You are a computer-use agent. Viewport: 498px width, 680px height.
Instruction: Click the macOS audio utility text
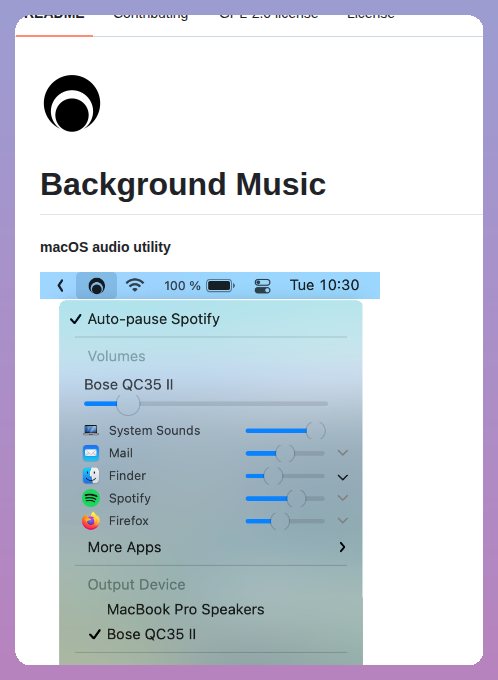(x=105, y=247)
